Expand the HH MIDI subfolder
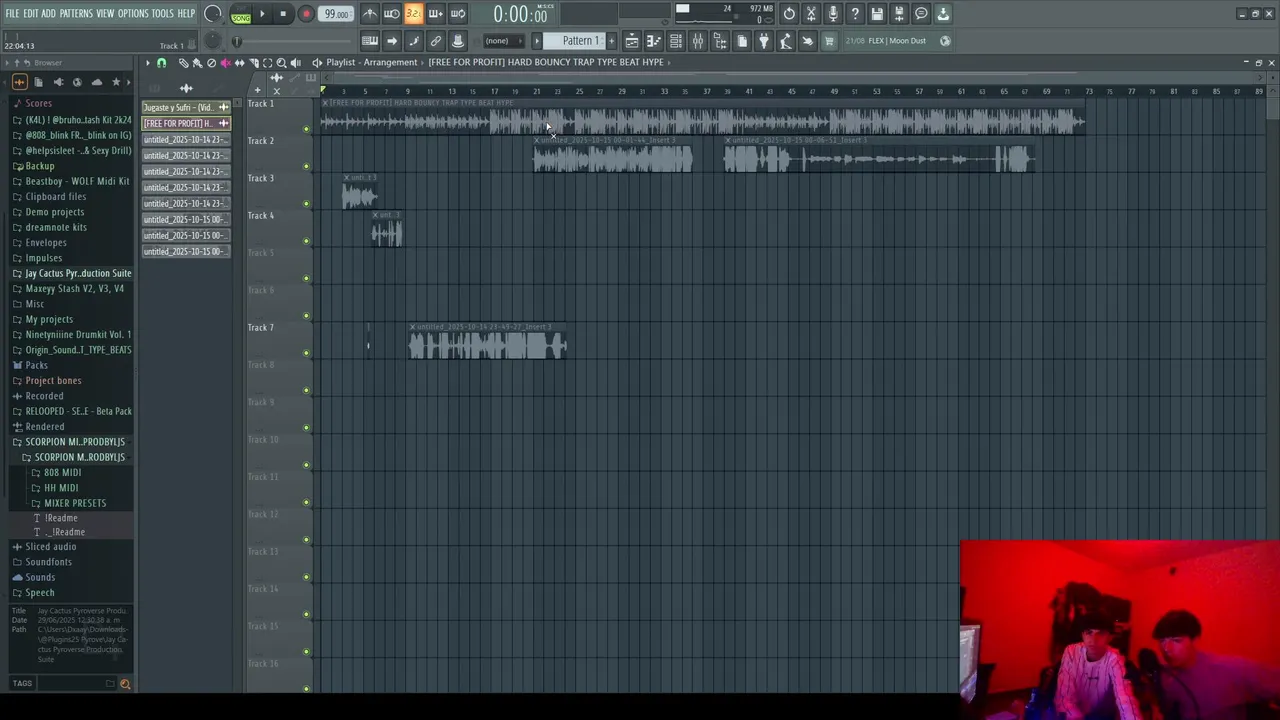The image size is (1280, 720). 61,488
